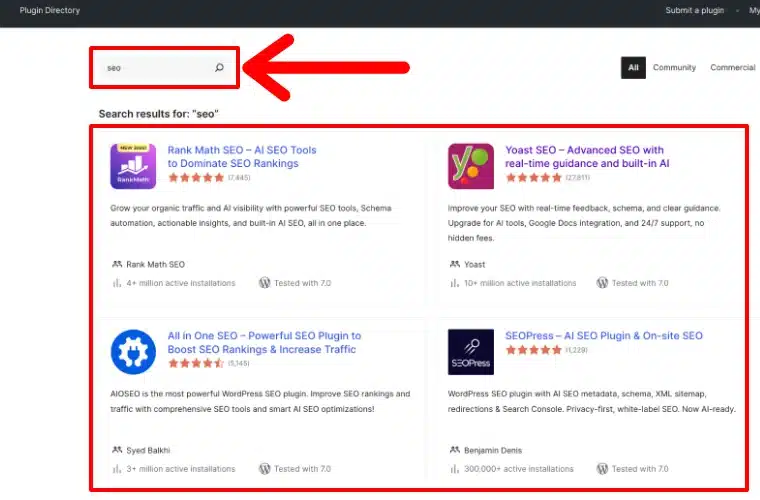Open the SEOPress plugin logo
Viewport: 760px width, 500px height.
click(x=471, y=352)
